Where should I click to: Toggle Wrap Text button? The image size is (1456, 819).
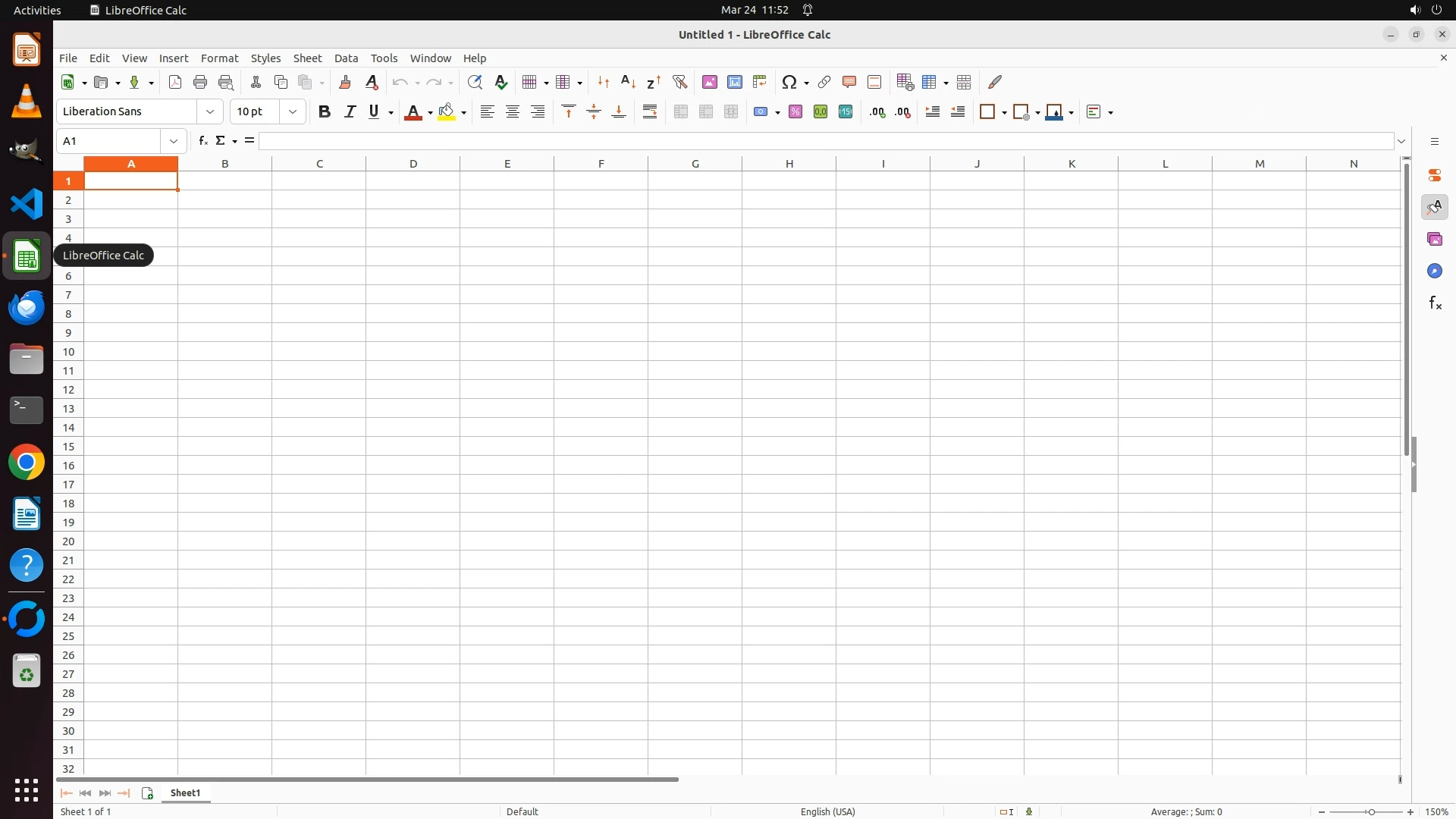point(650,112)
